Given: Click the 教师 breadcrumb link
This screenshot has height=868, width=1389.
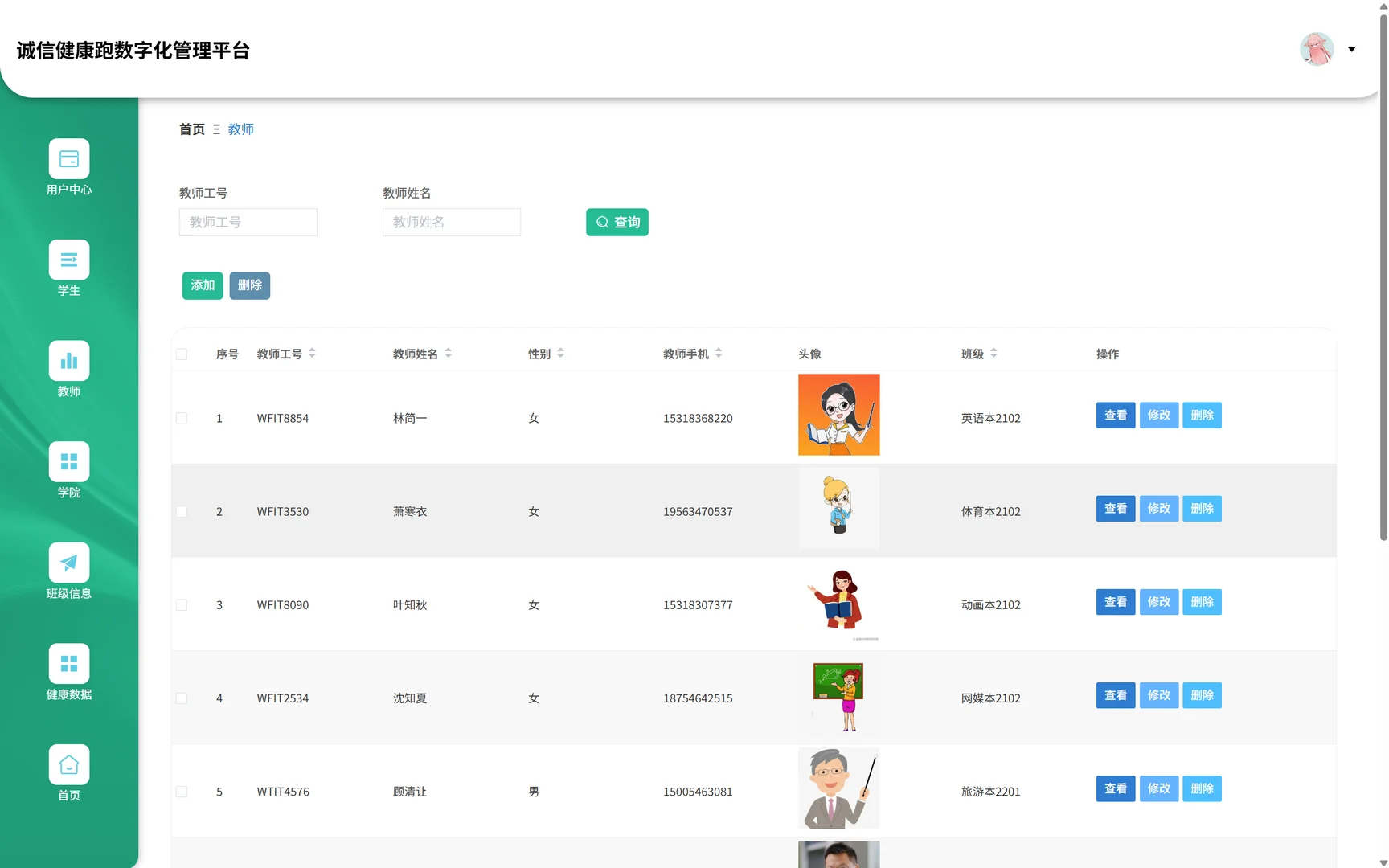Looking at the screenshot, I should (241, 129).
